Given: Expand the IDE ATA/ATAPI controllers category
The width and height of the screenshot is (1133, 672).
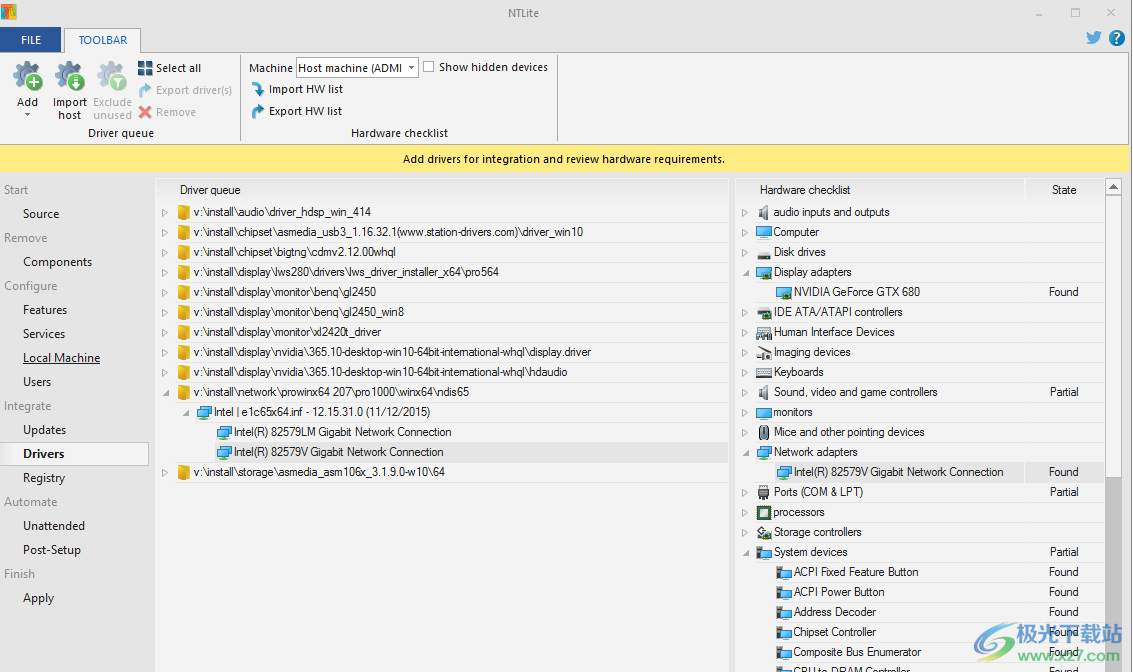Looking at the screenshot, I should pyautogui.click(x=745, y=313).
